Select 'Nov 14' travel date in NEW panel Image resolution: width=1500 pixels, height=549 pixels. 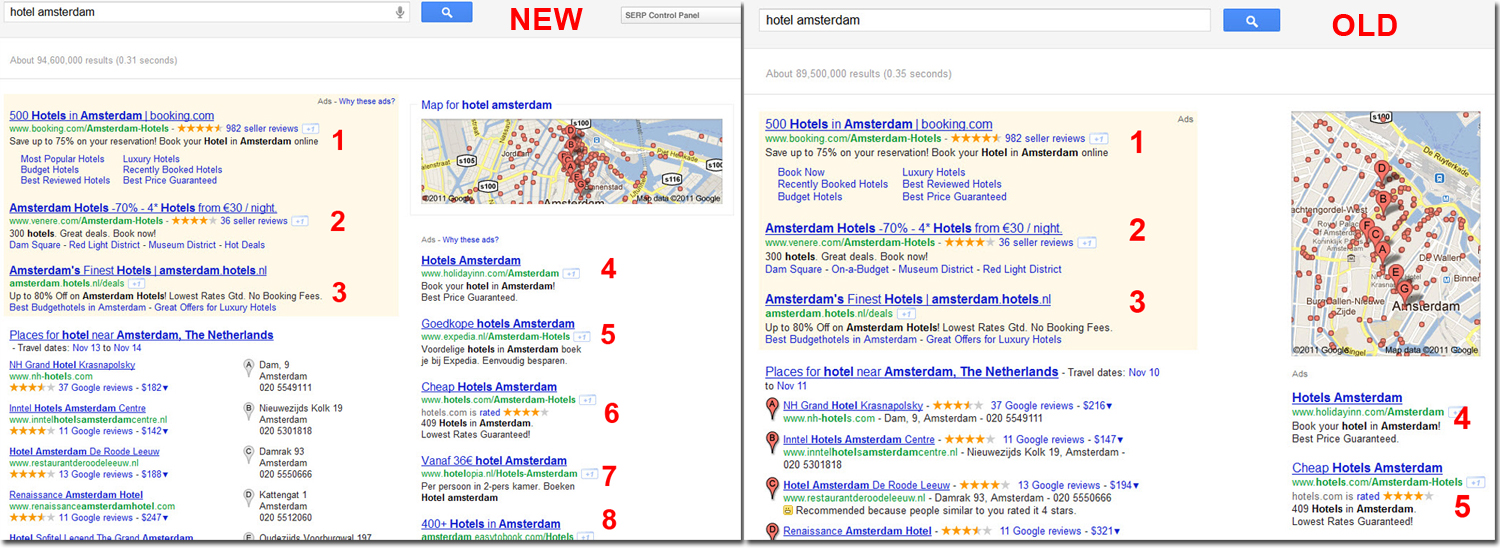point(128,348)
